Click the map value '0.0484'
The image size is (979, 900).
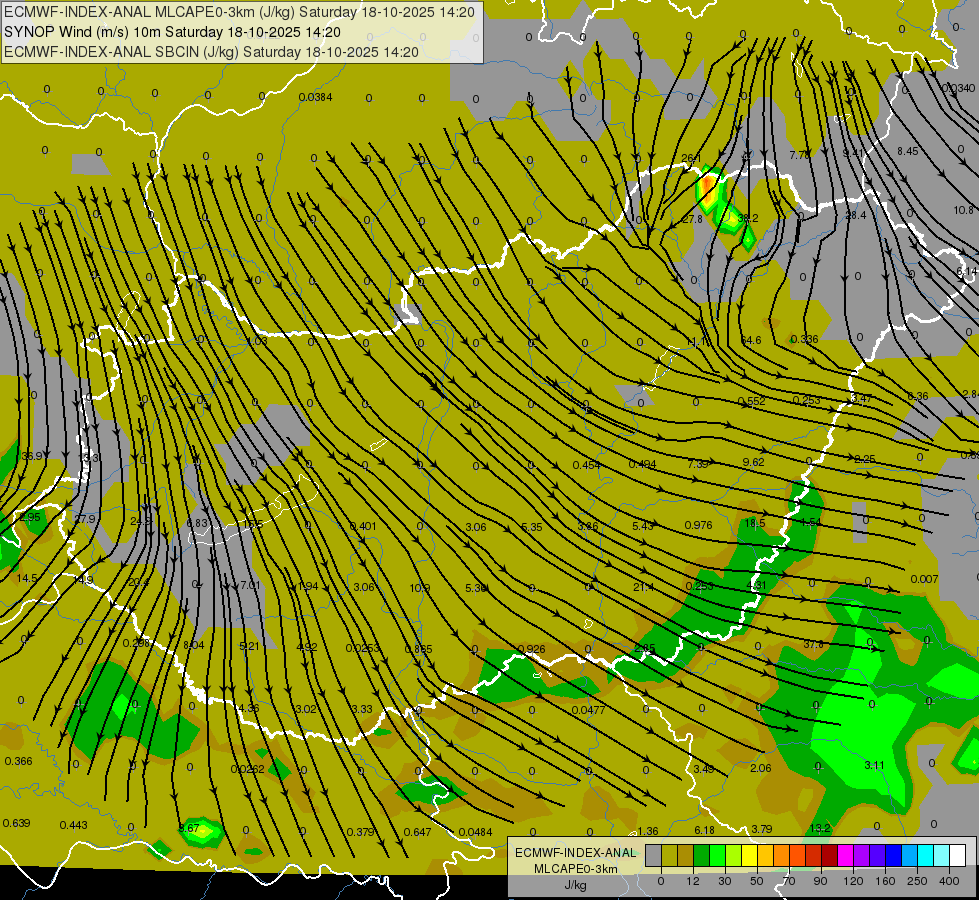click(x=475, y=832)
